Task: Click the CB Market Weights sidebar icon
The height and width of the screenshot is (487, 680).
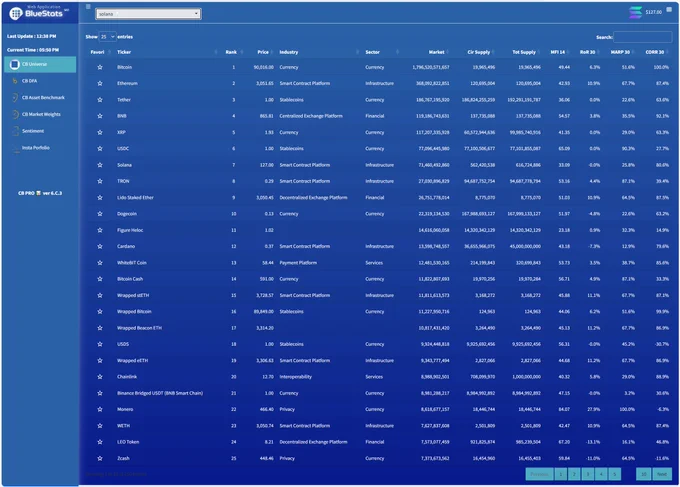Action: click(x=15, y=114)
